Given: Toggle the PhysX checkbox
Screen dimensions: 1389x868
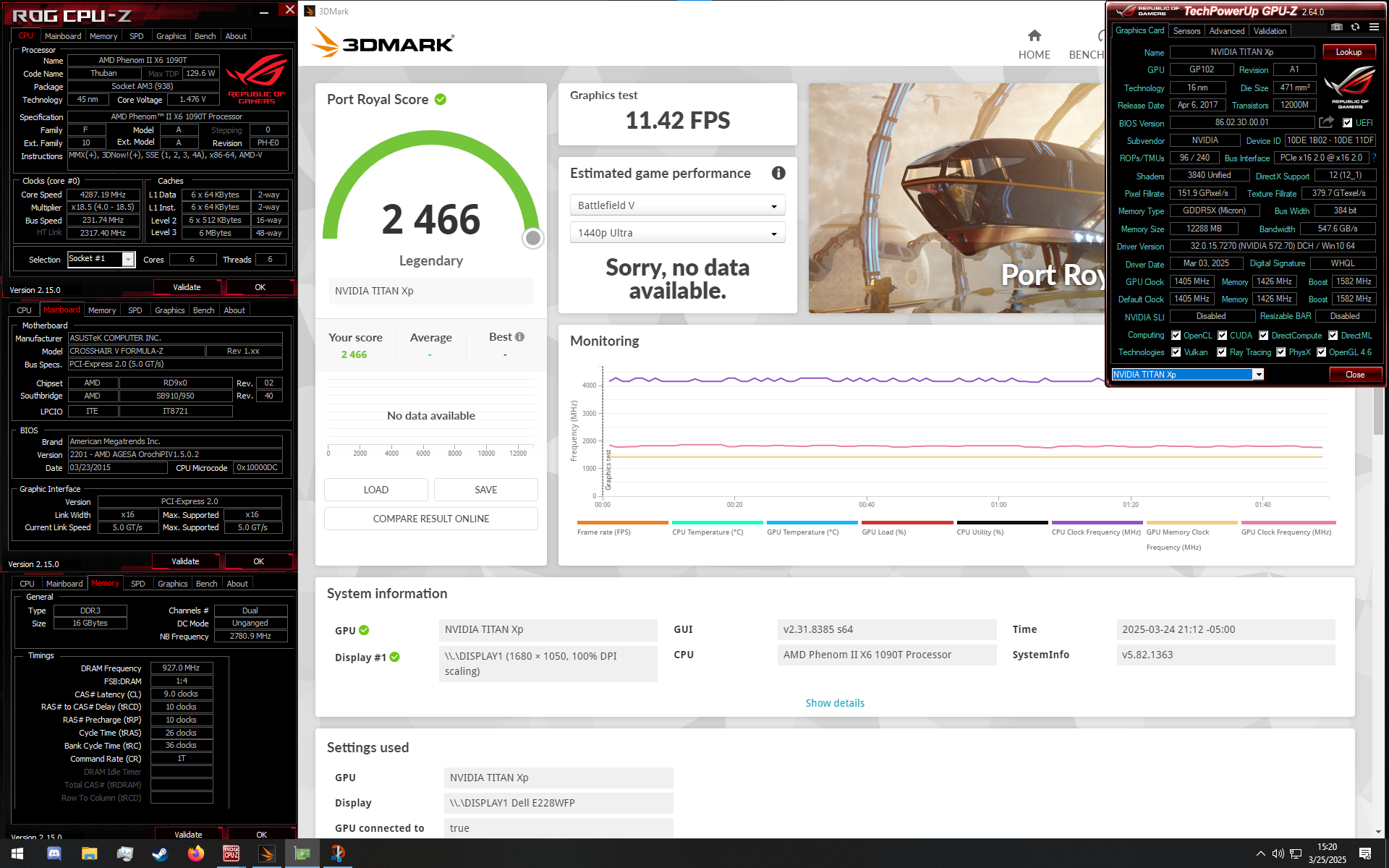Looking at the screenshot, I should [x=1281, y=352].
